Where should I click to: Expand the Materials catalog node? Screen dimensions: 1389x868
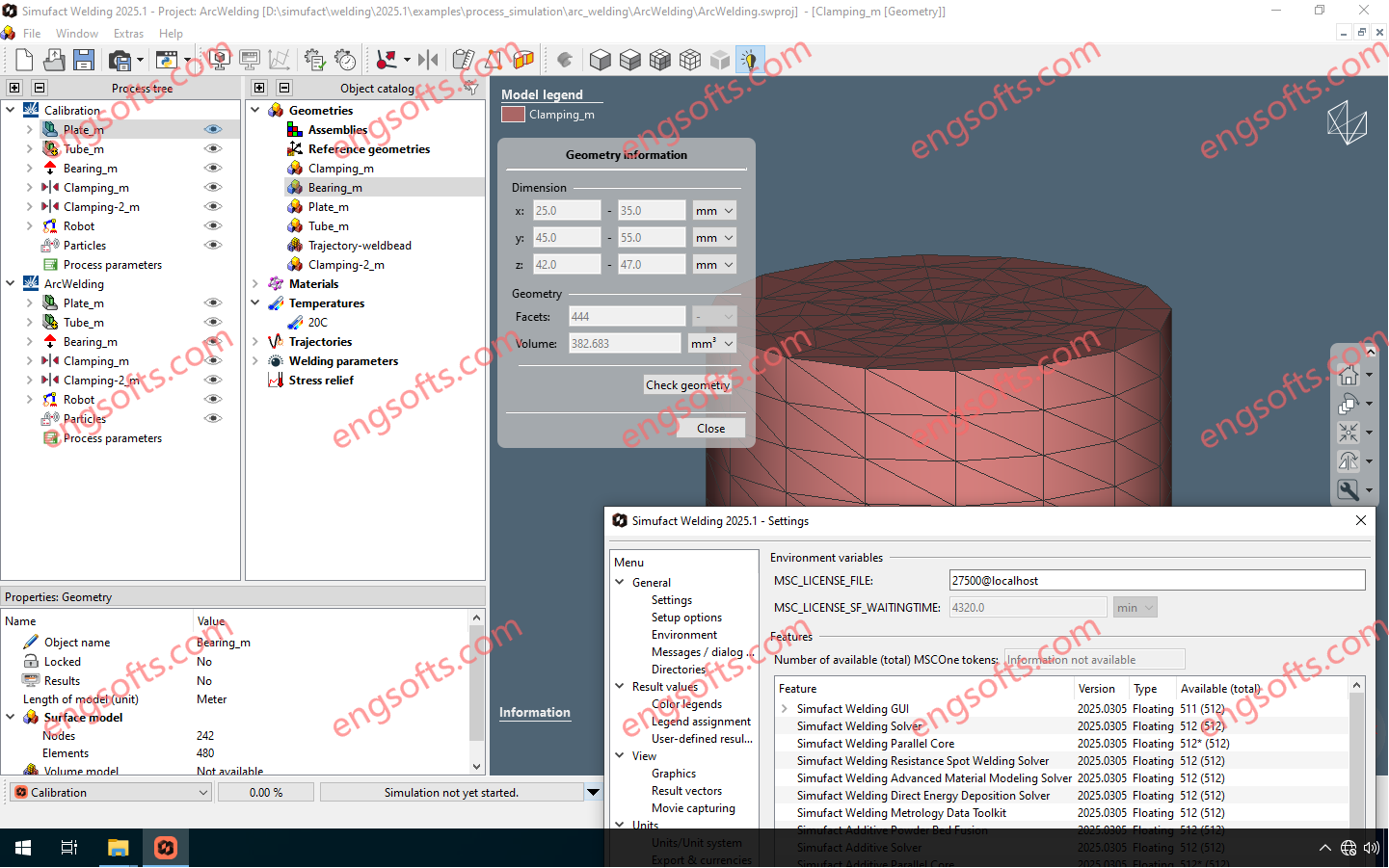click(x=255, y=283)
